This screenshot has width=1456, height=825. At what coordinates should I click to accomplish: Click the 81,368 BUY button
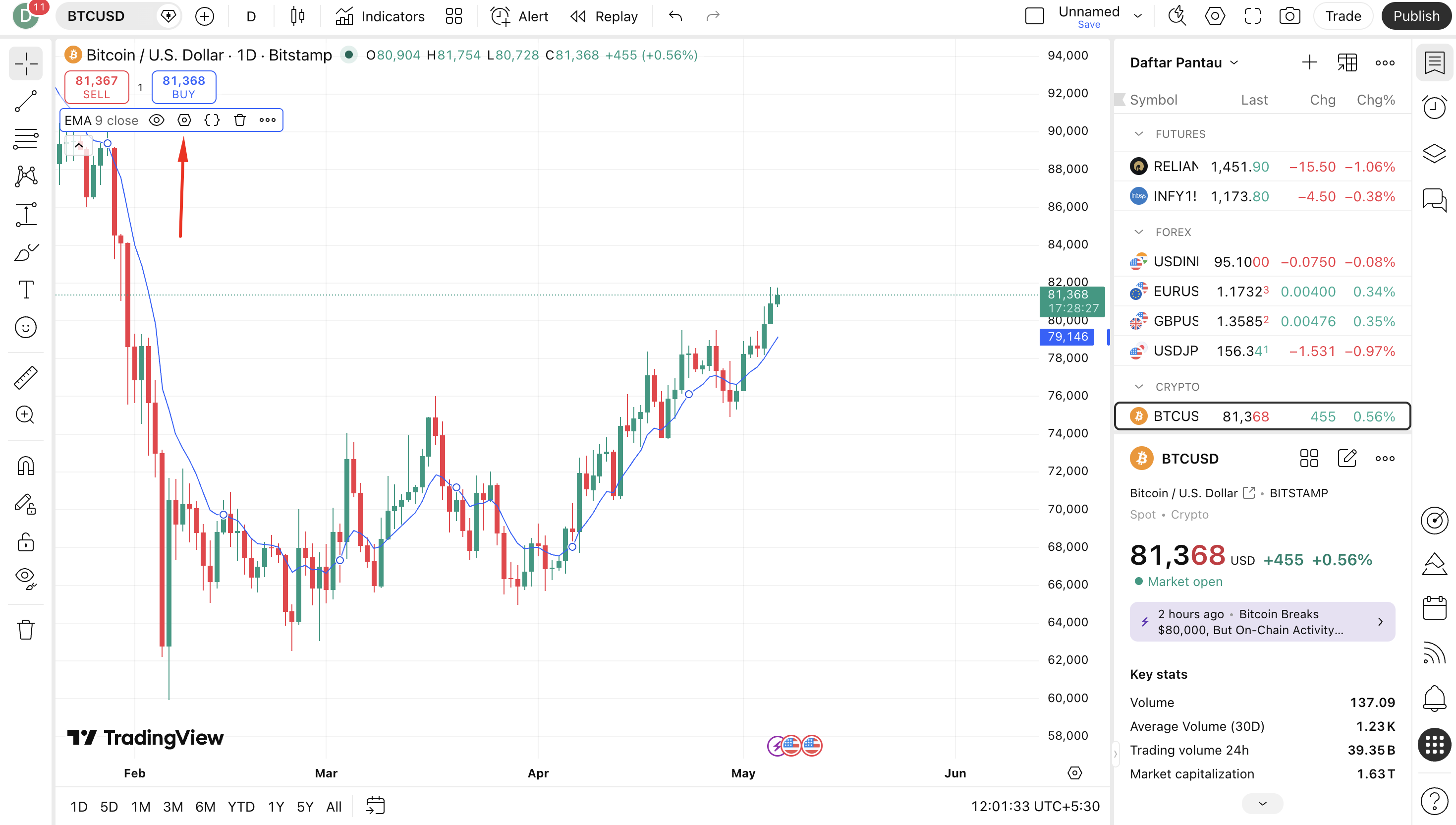click(183, 87)
